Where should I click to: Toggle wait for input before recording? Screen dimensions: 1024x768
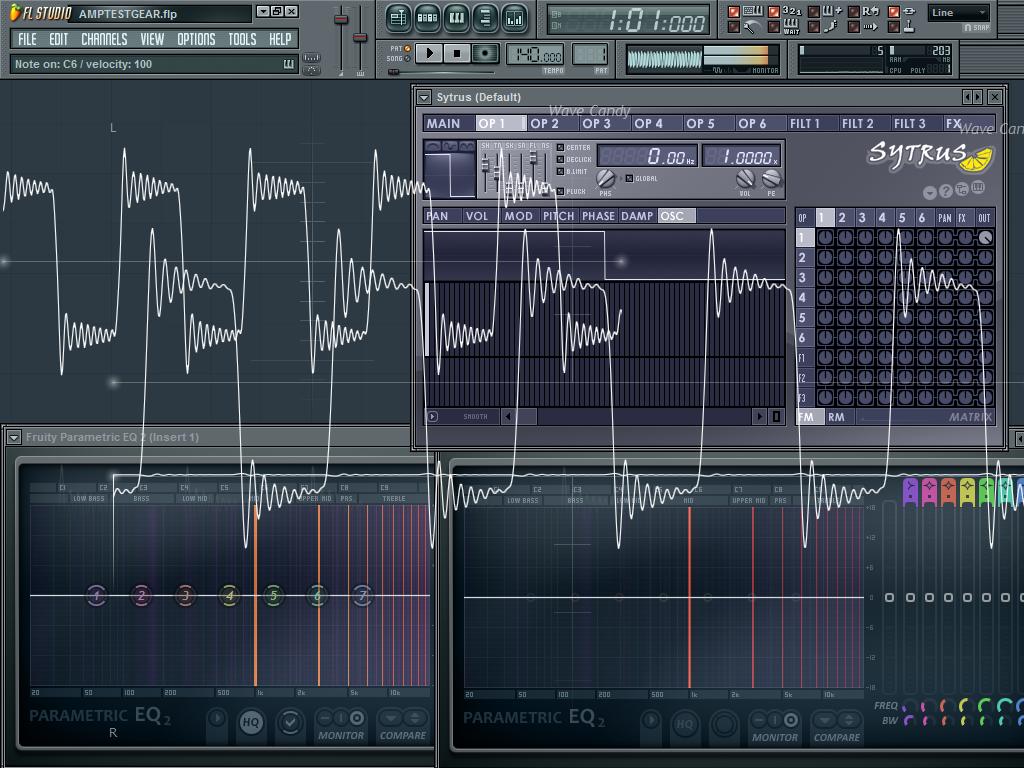774,27
